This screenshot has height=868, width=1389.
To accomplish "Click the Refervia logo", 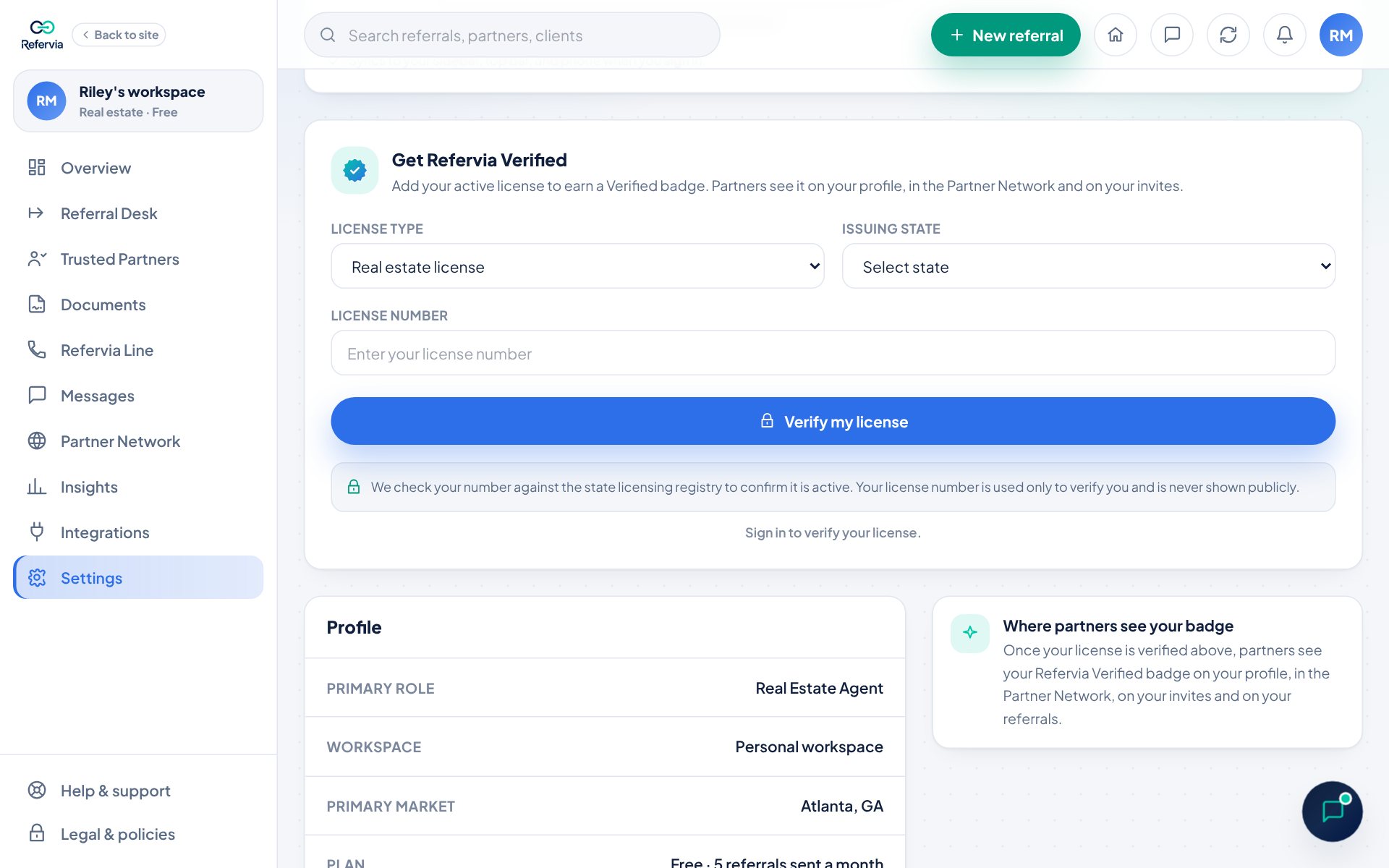I will (x=42, y=35).
